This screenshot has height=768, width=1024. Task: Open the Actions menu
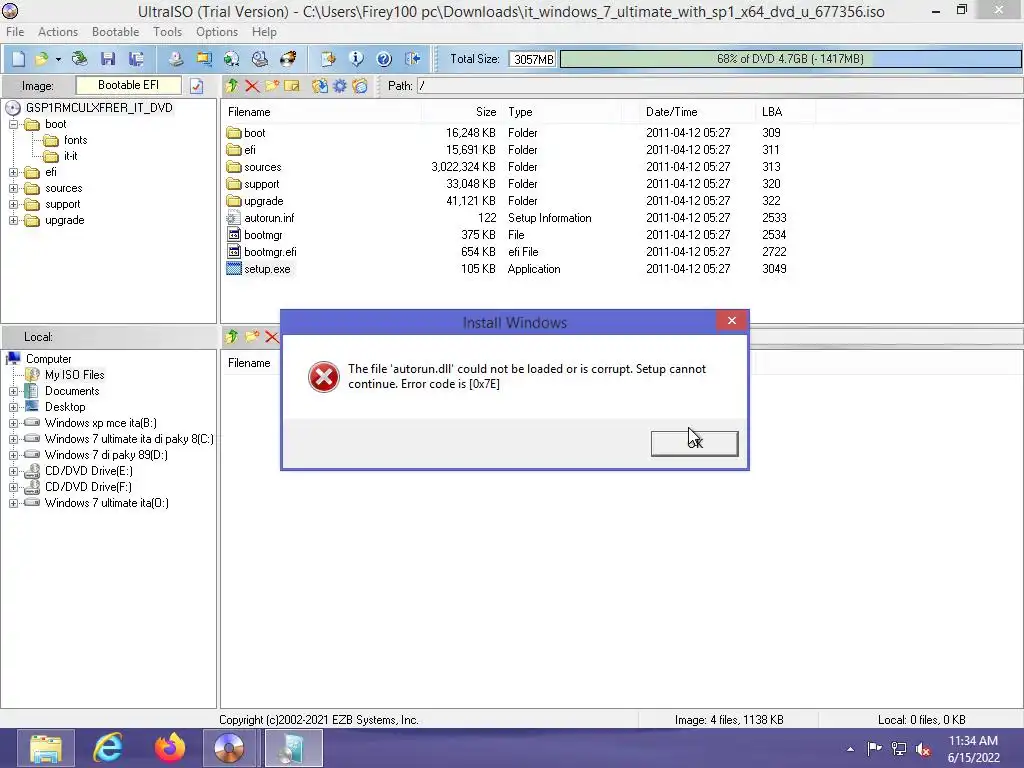pyautogui.click(x=58, y=32)
